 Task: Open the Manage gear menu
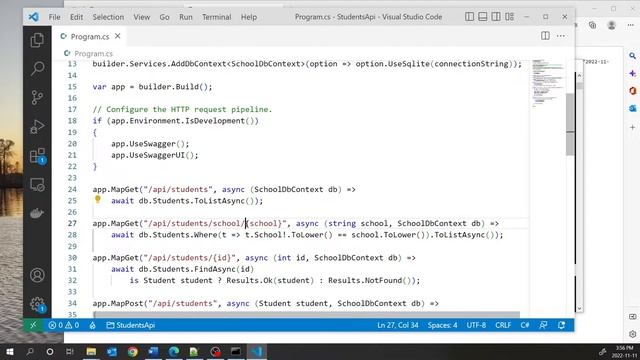pos(37,304)
